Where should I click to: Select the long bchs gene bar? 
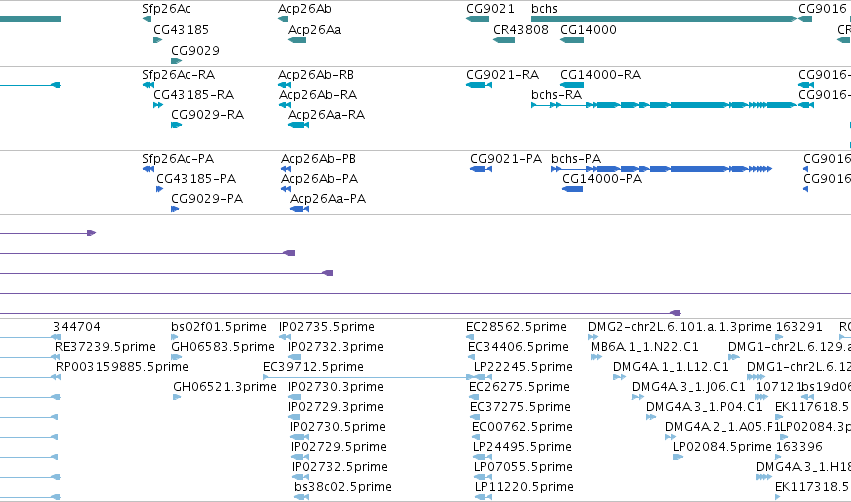(x=664, y=19)
